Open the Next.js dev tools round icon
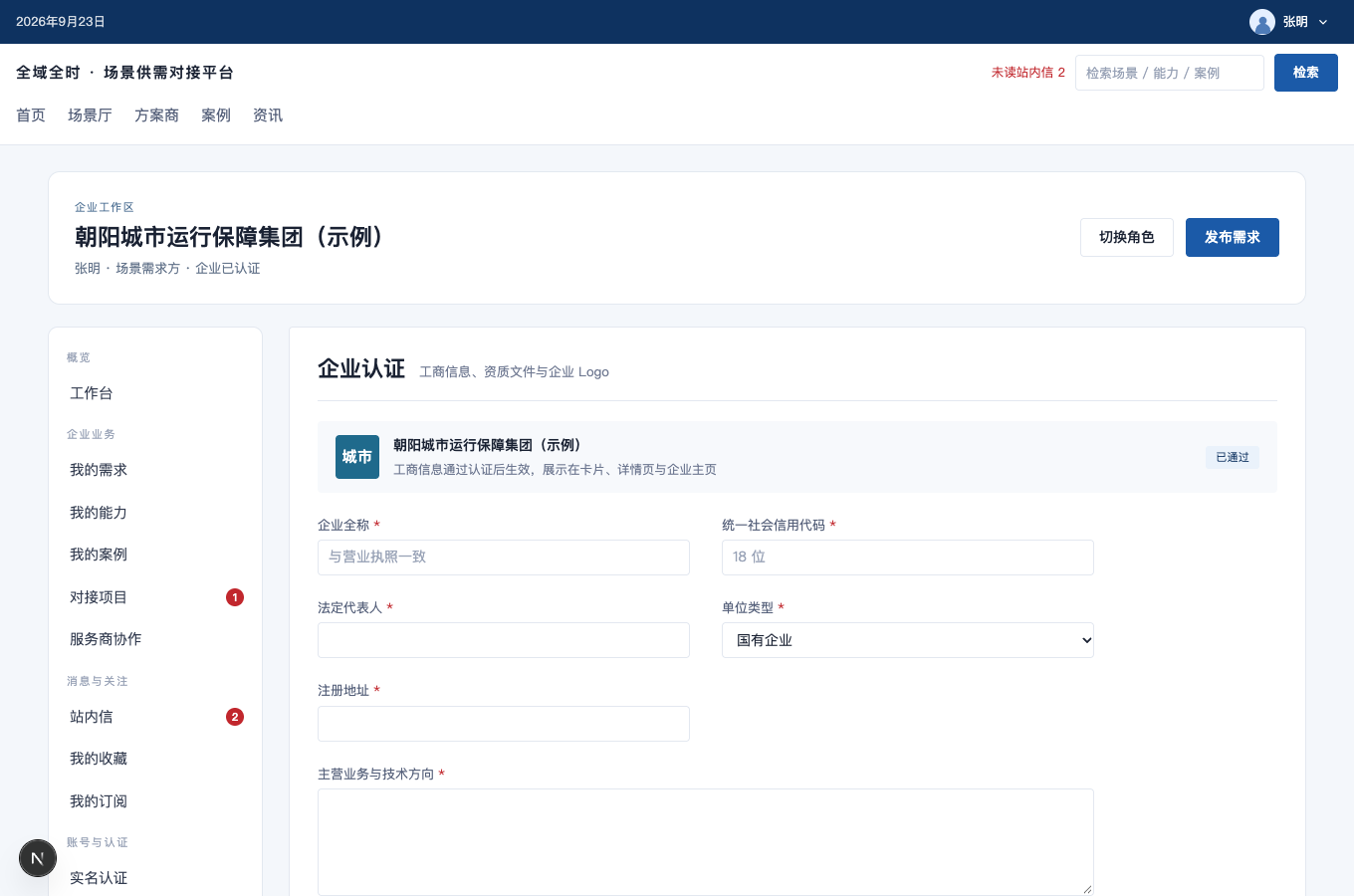The image size is (1354, 896). [38, 858]
